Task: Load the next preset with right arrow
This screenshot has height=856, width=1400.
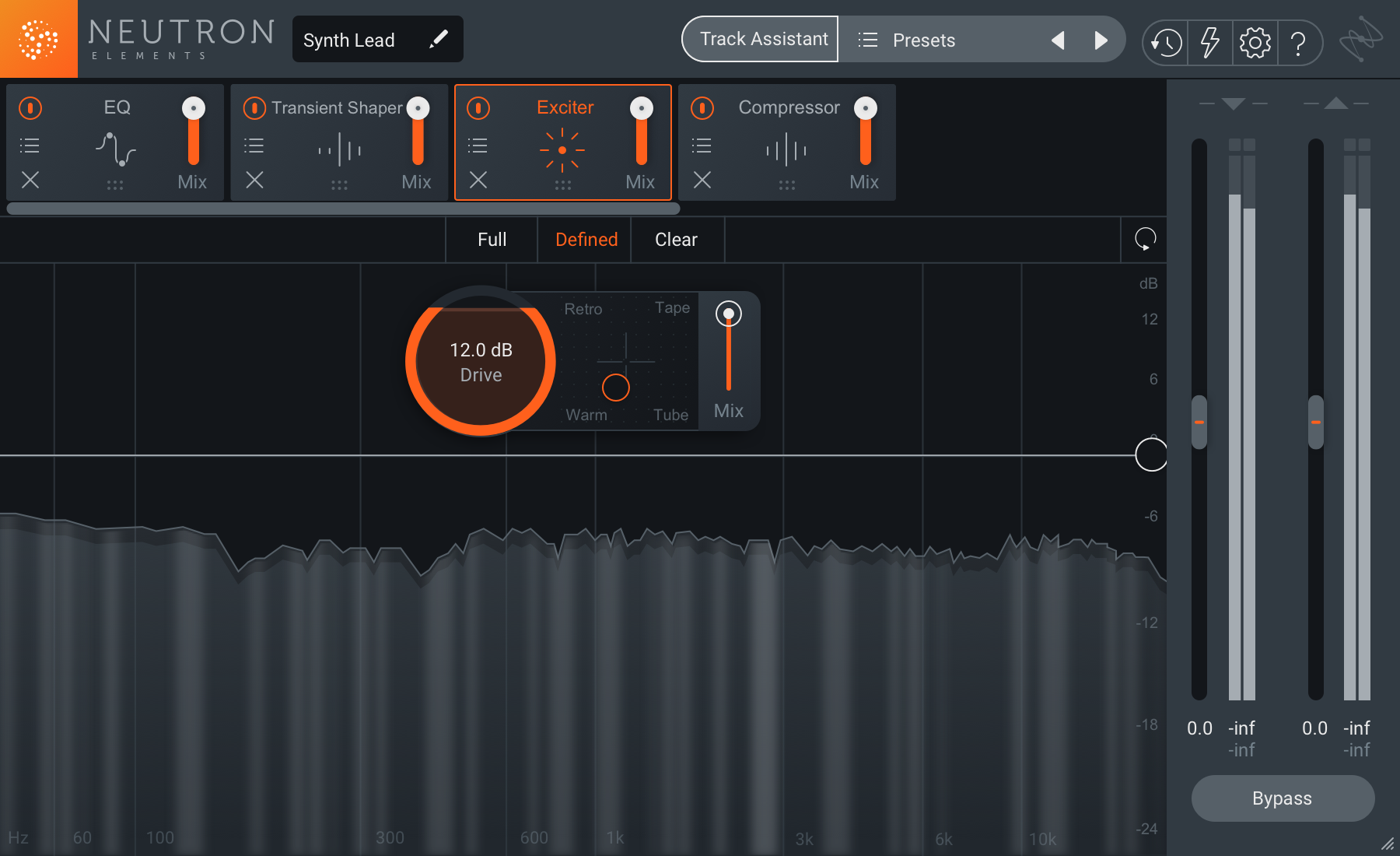Action: 1101,40
